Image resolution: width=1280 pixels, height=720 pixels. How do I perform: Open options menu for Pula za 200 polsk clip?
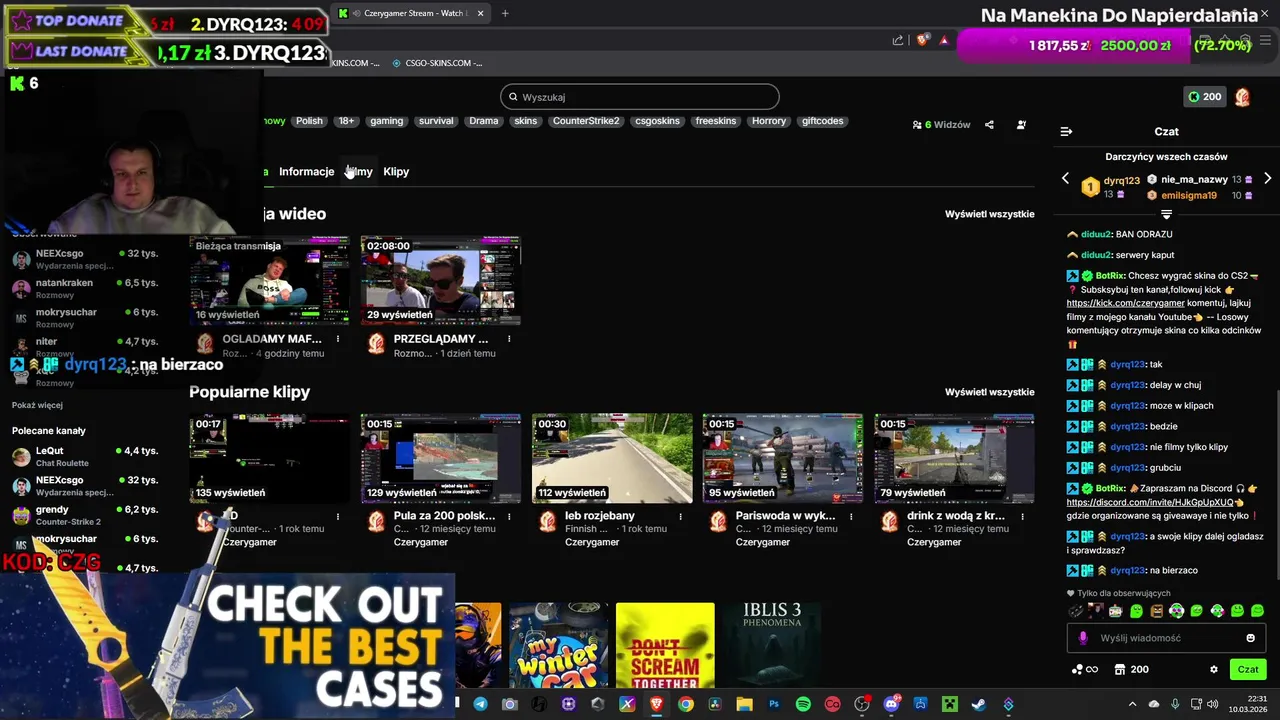(x=509, y=516)
